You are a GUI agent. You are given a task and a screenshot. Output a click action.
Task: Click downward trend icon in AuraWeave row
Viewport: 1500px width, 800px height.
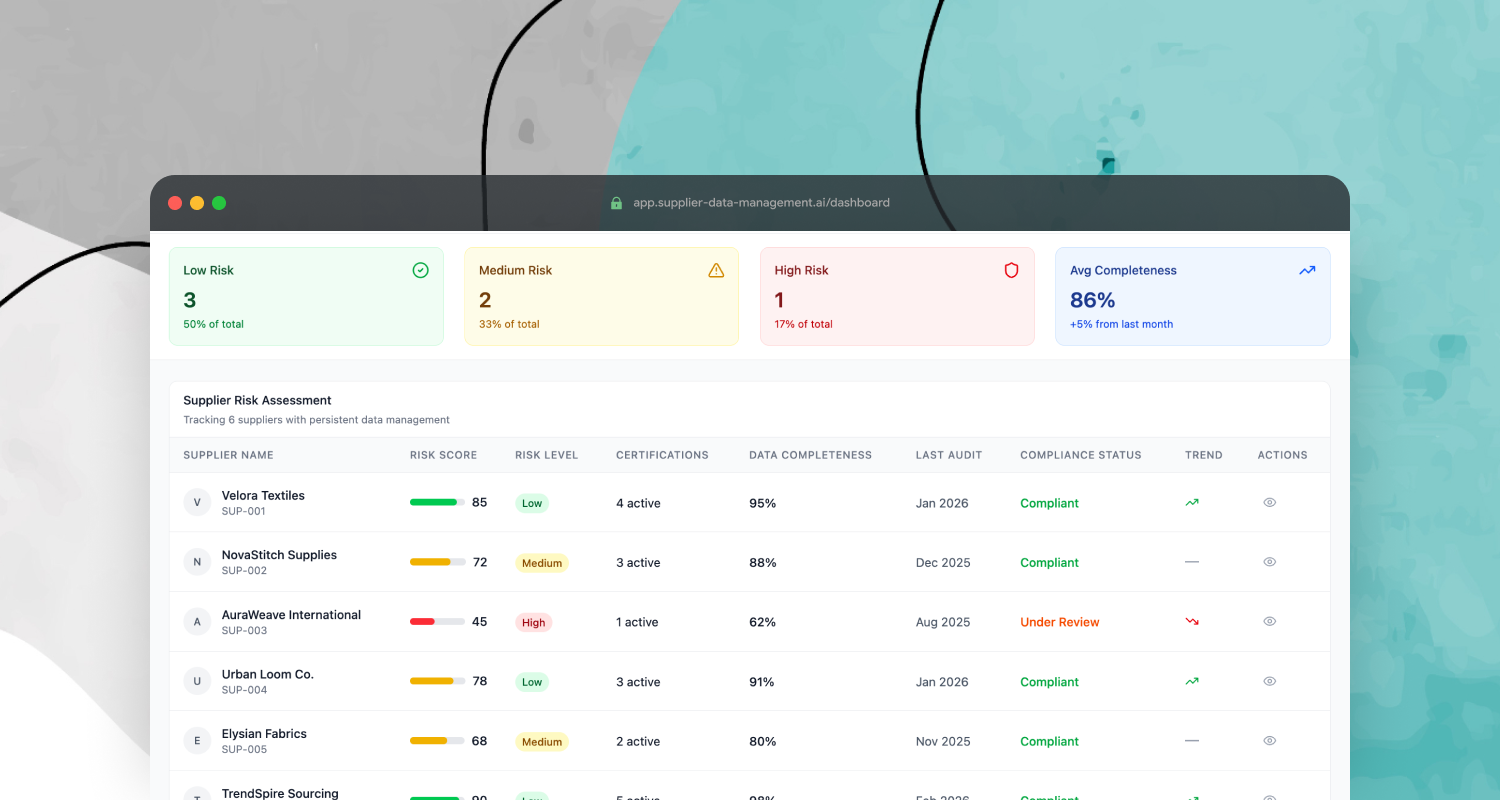tap(1192, 622)
